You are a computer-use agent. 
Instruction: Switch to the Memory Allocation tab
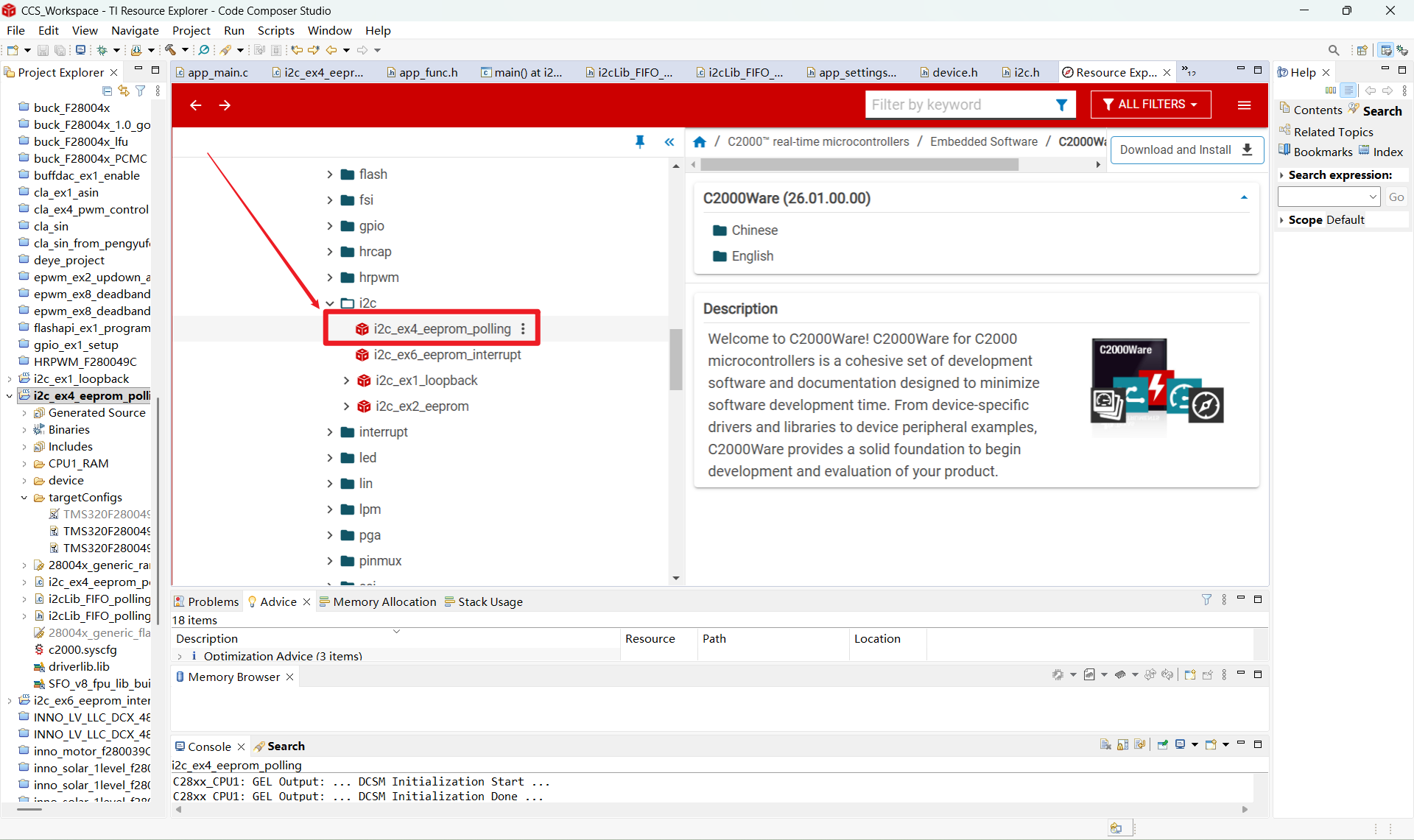(377, 601)
